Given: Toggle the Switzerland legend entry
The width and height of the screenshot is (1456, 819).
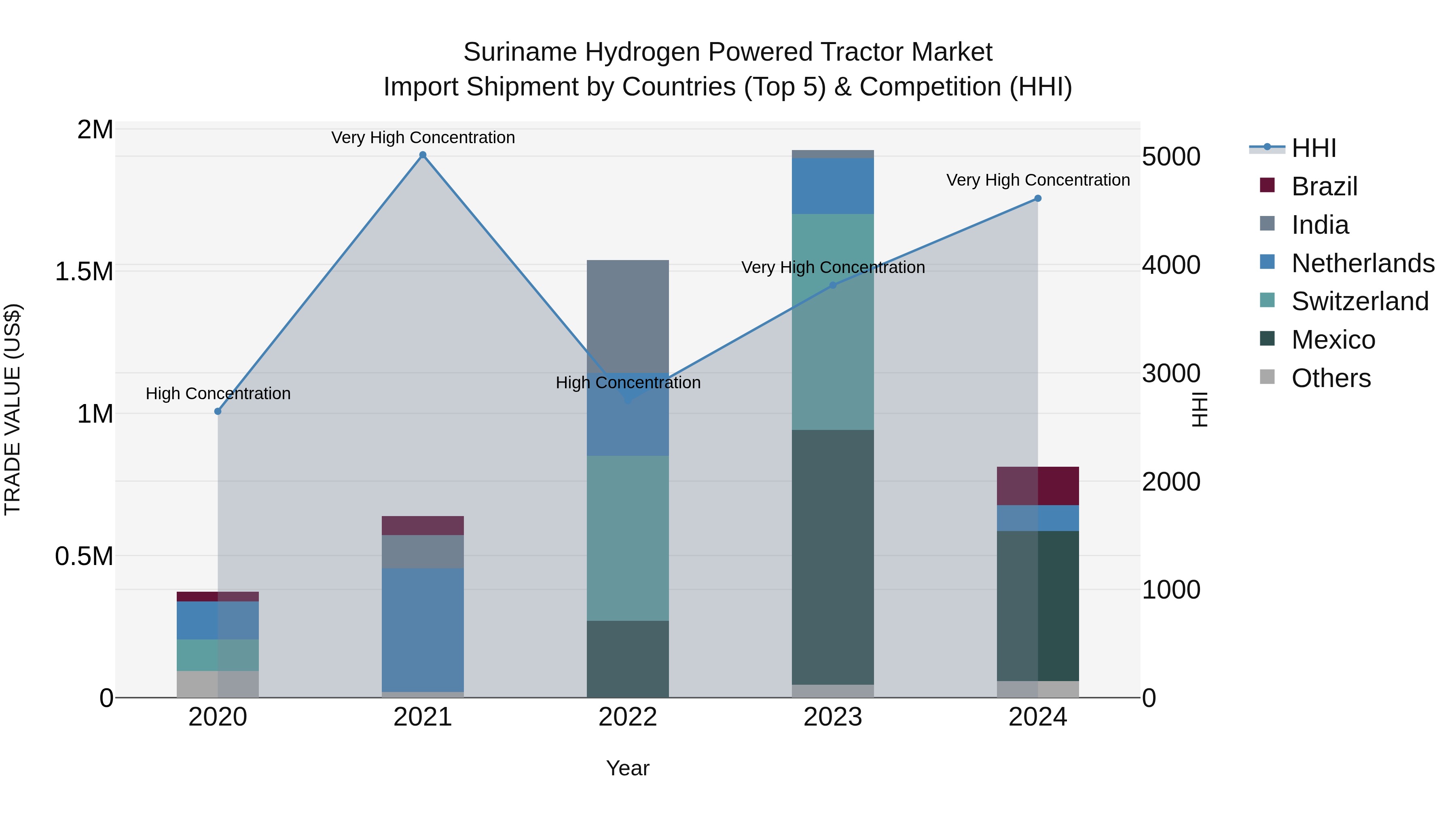Looking at the screenshot, I should (1344, 301).
